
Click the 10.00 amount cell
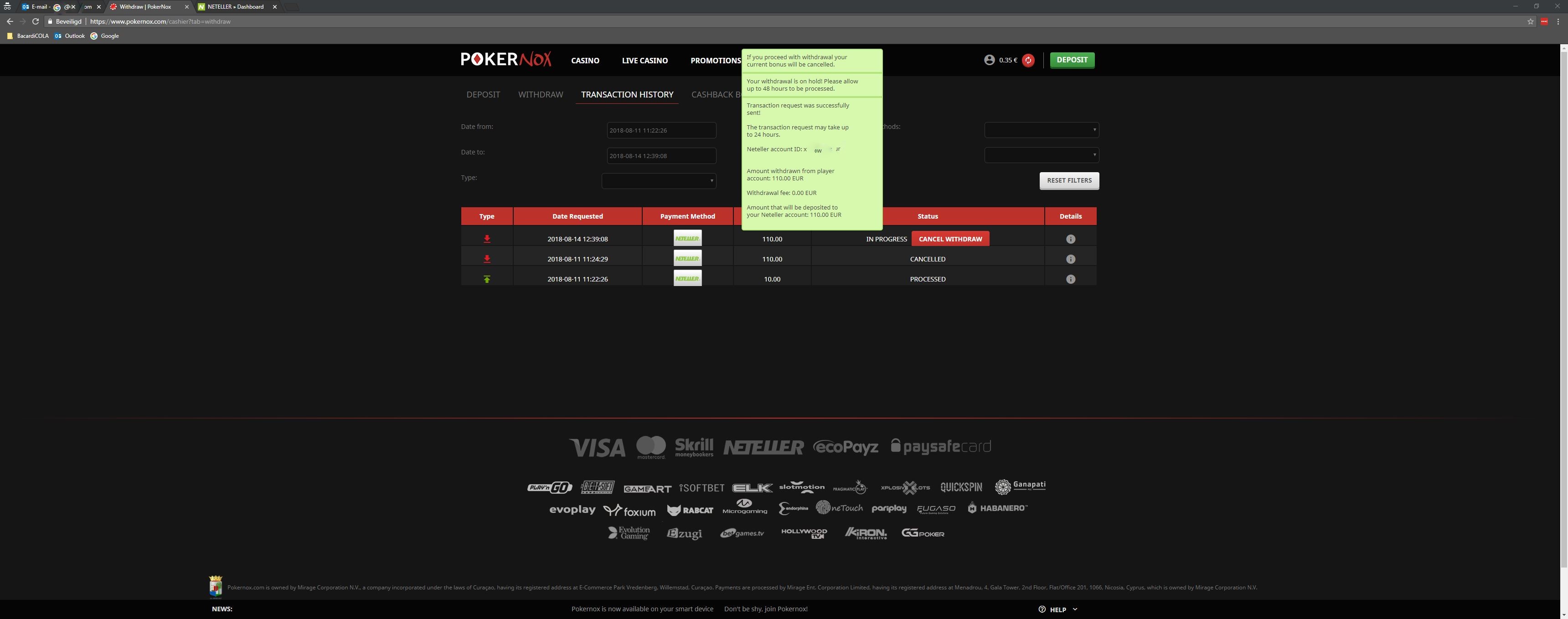click(x=772, y=279)
